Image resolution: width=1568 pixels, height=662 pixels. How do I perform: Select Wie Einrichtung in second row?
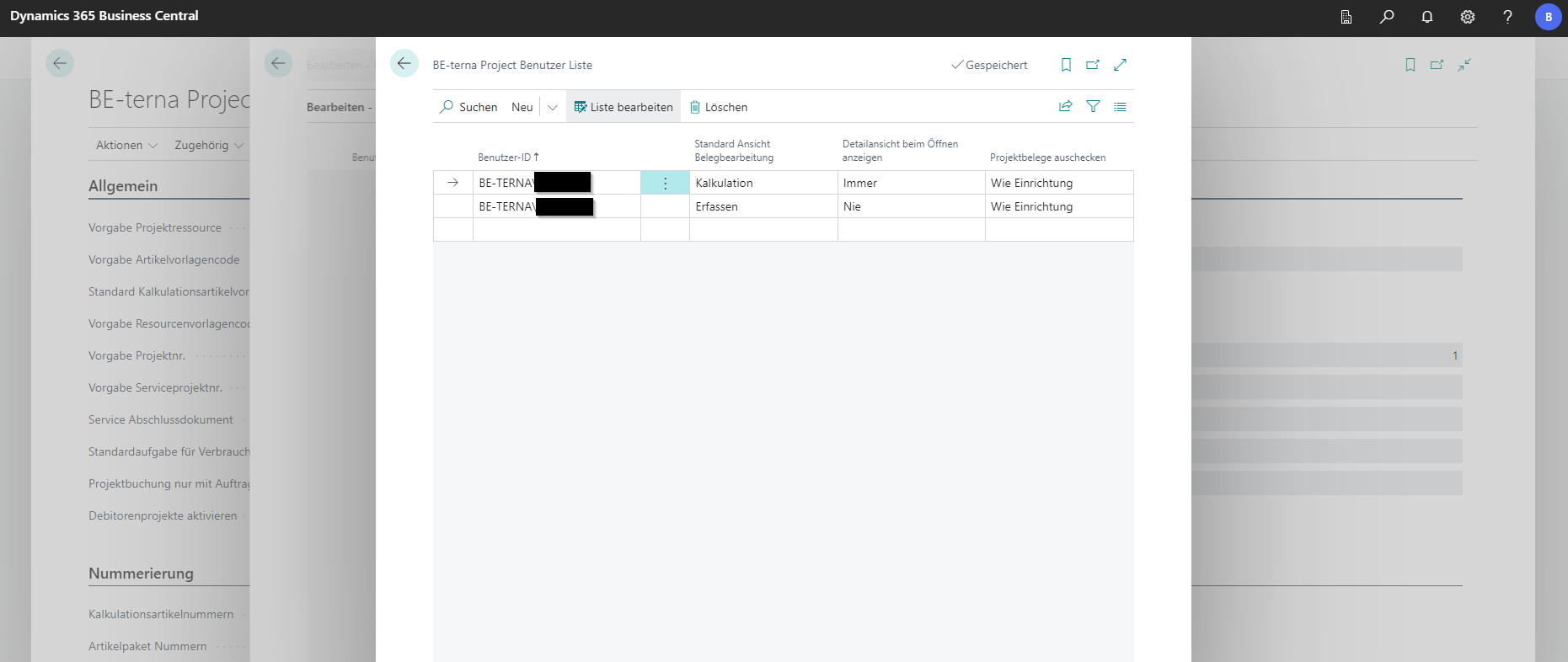tap(1059, 206)
